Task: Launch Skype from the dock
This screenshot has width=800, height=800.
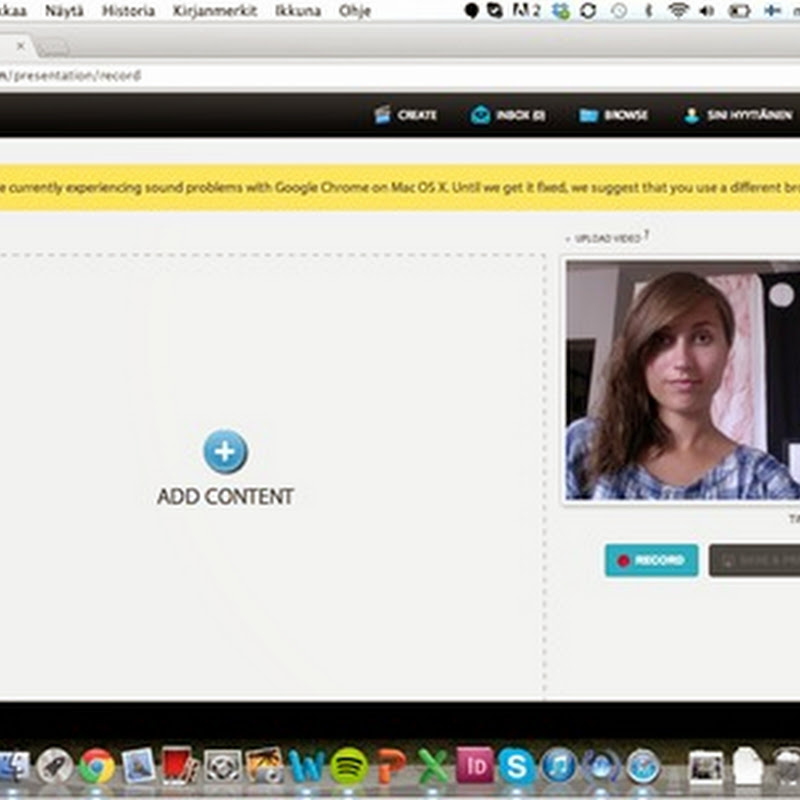Action: click(x=516, y=766)
